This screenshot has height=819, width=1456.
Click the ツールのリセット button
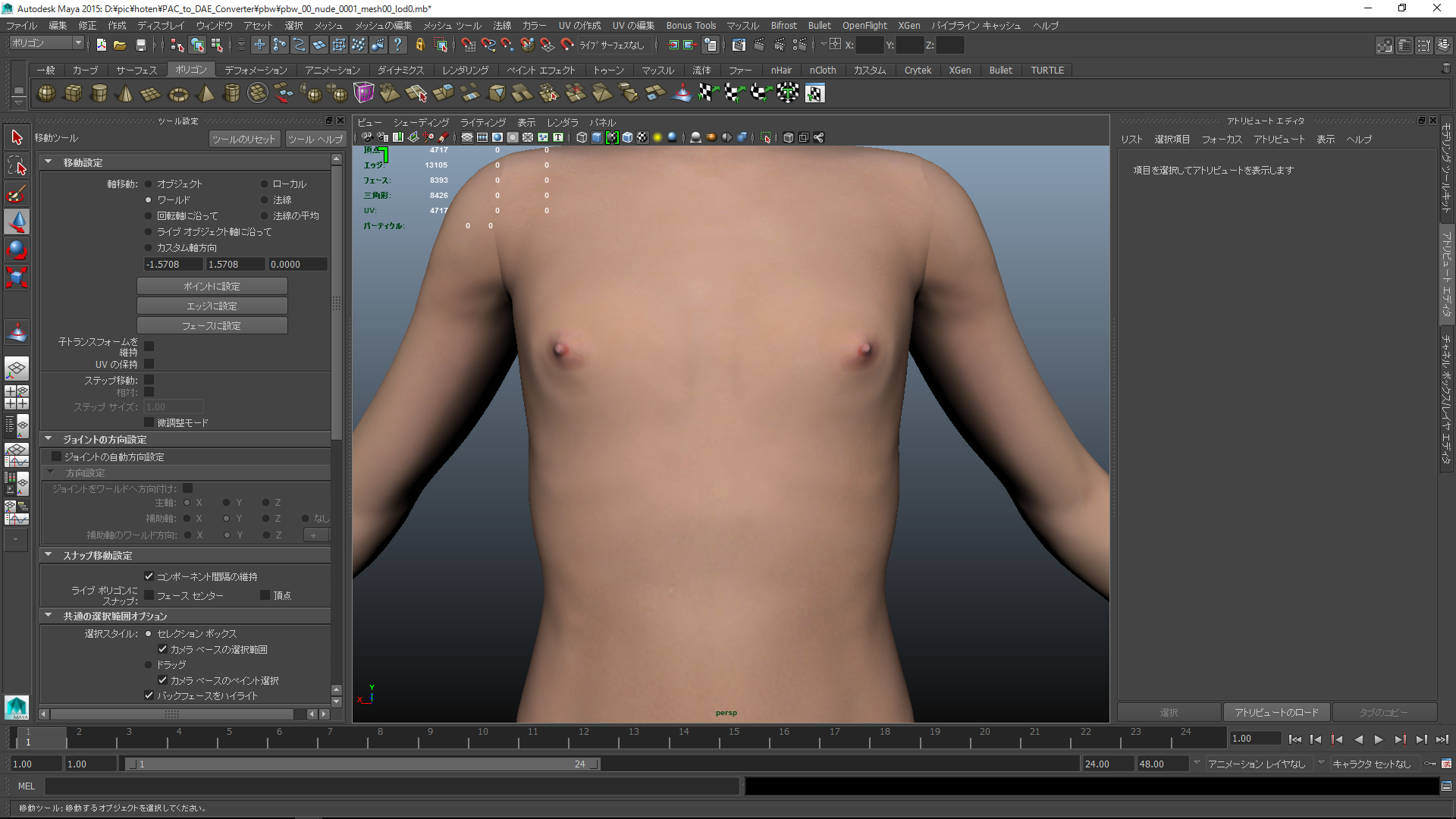point(243,139)
